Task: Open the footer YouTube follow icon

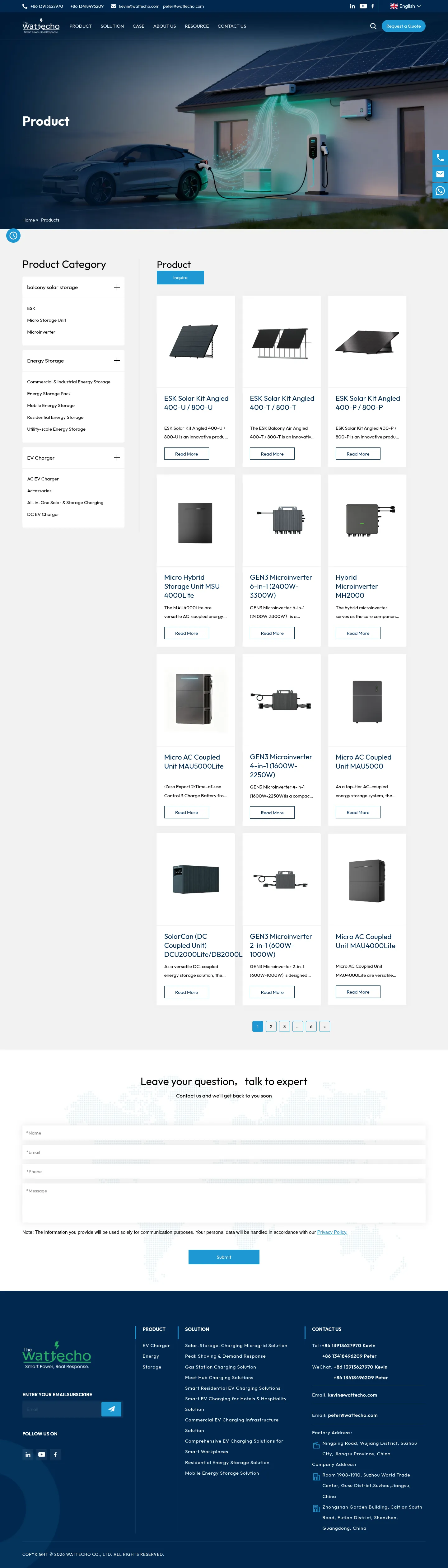Action: tap(41, 1454)
